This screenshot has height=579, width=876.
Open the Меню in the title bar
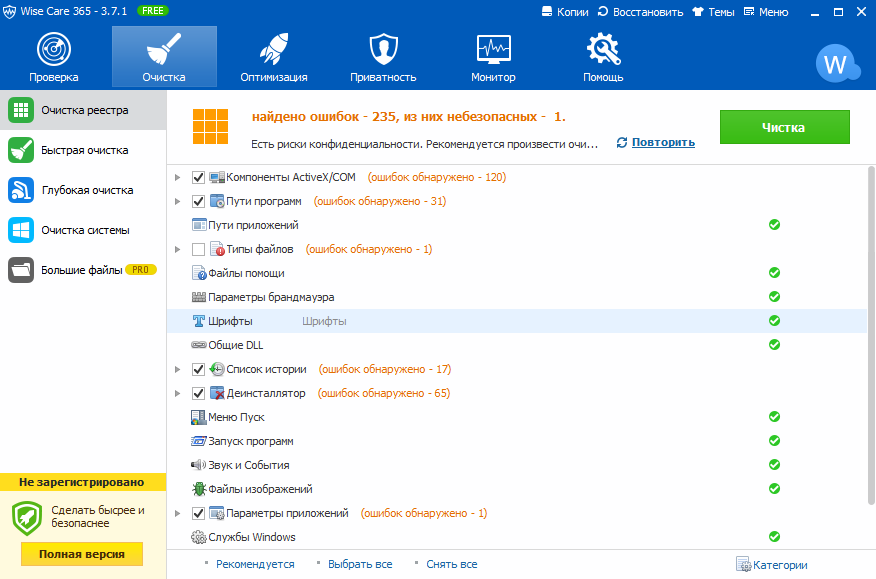765,12
